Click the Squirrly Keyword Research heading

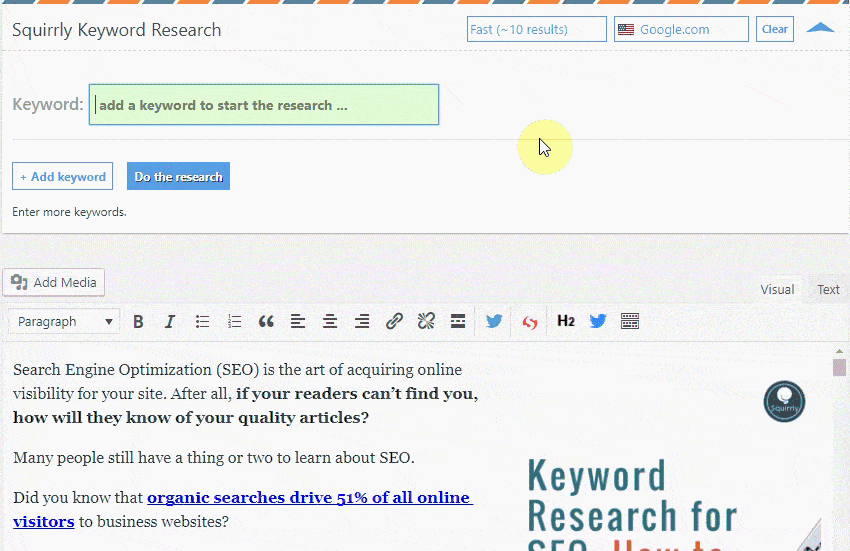tap(117, 30)
